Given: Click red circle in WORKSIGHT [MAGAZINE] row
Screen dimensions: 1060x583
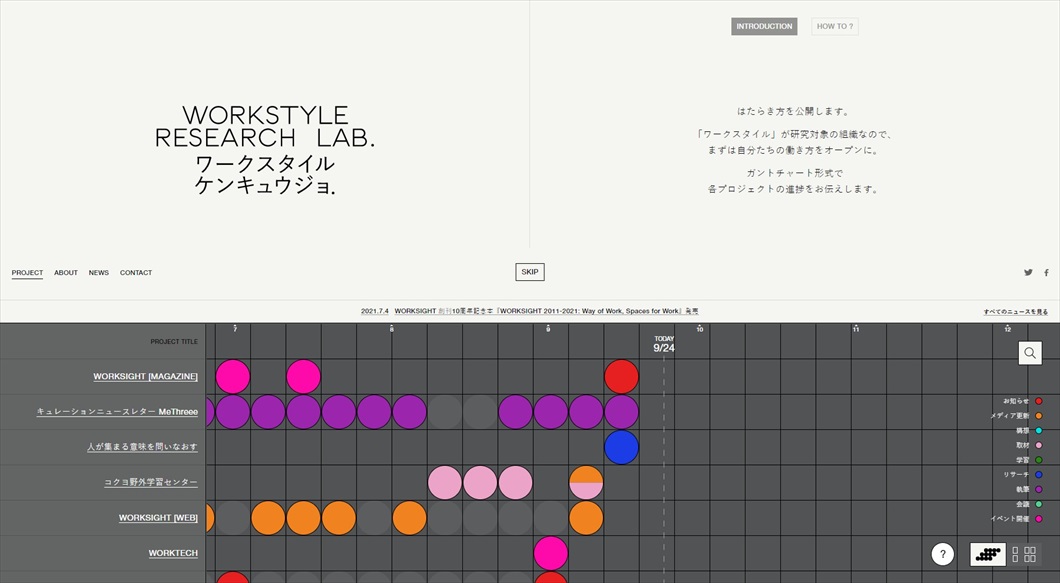Looking at the screenshot, I should (x=621, y=377).
